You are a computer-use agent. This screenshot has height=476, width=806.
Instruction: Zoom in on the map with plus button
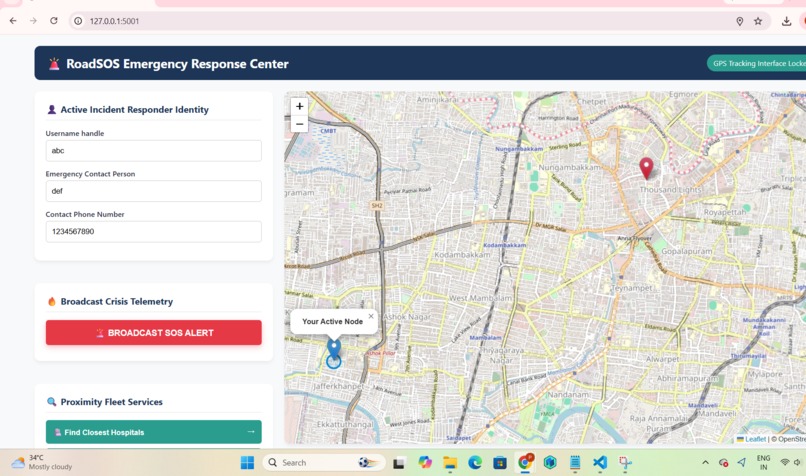(x=299, y=106)
